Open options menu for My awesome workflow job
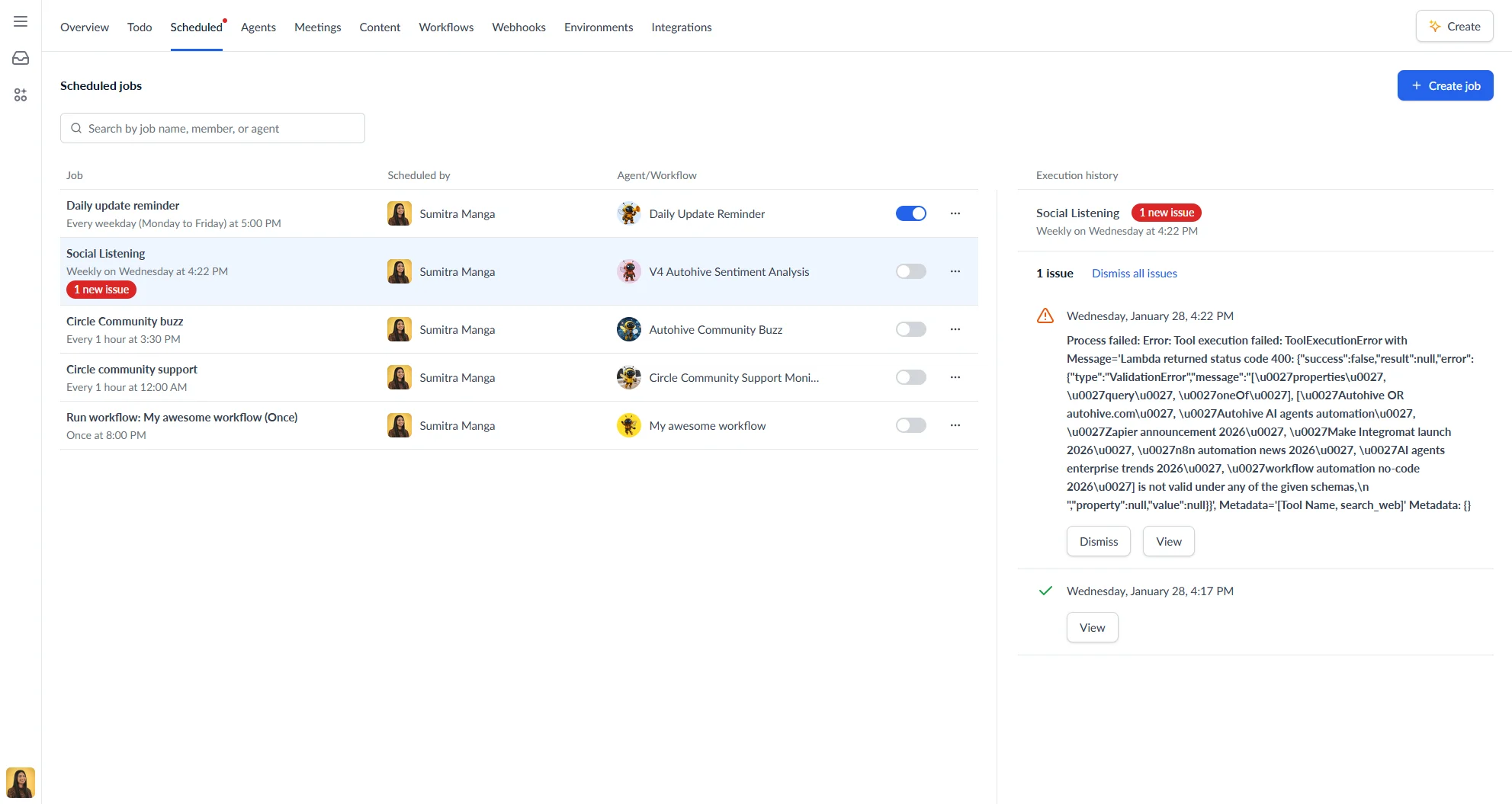1512x804 pixels. [x=955, y=425]
